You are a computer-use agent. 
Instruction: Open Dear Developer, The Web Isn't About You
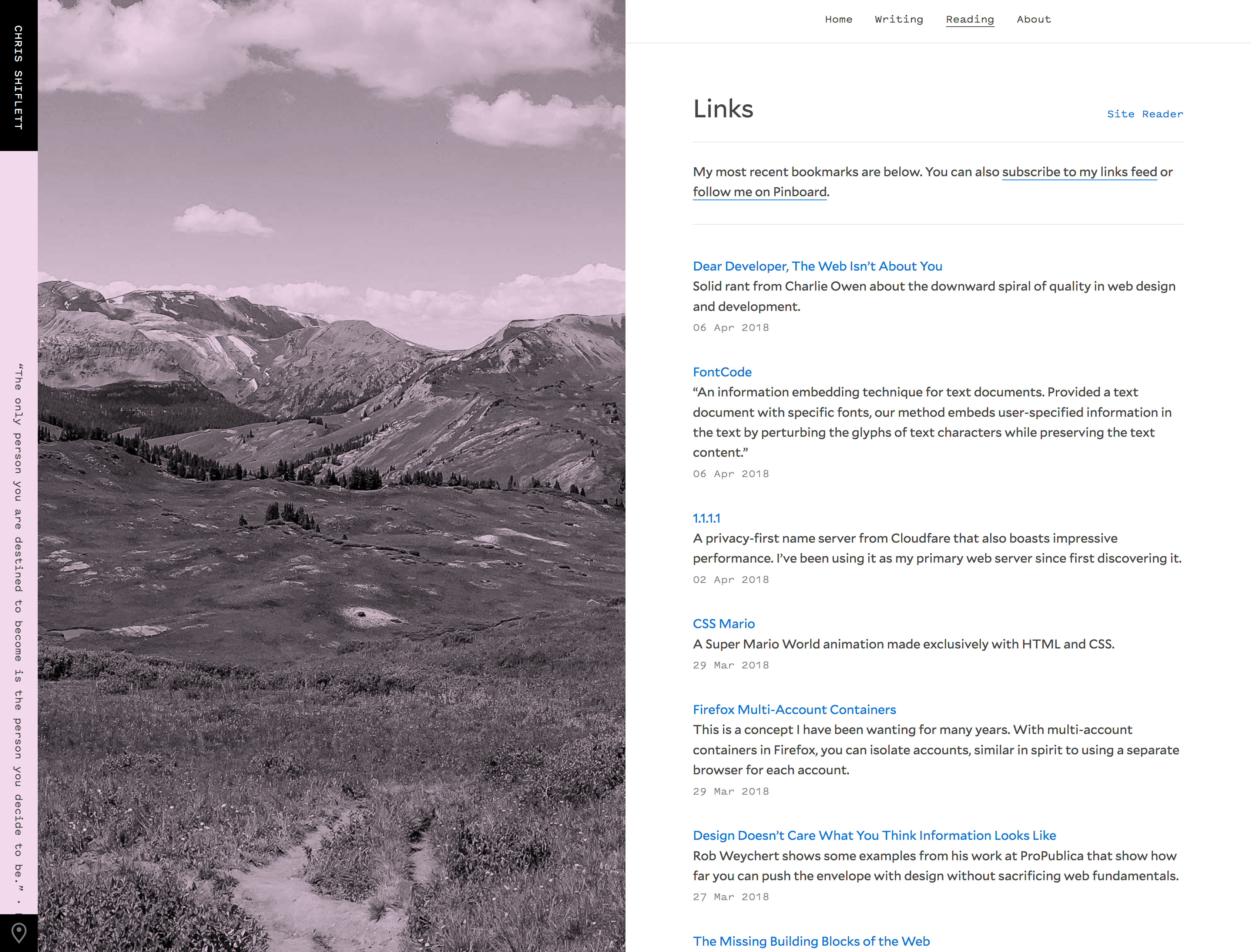coord(817,266)
